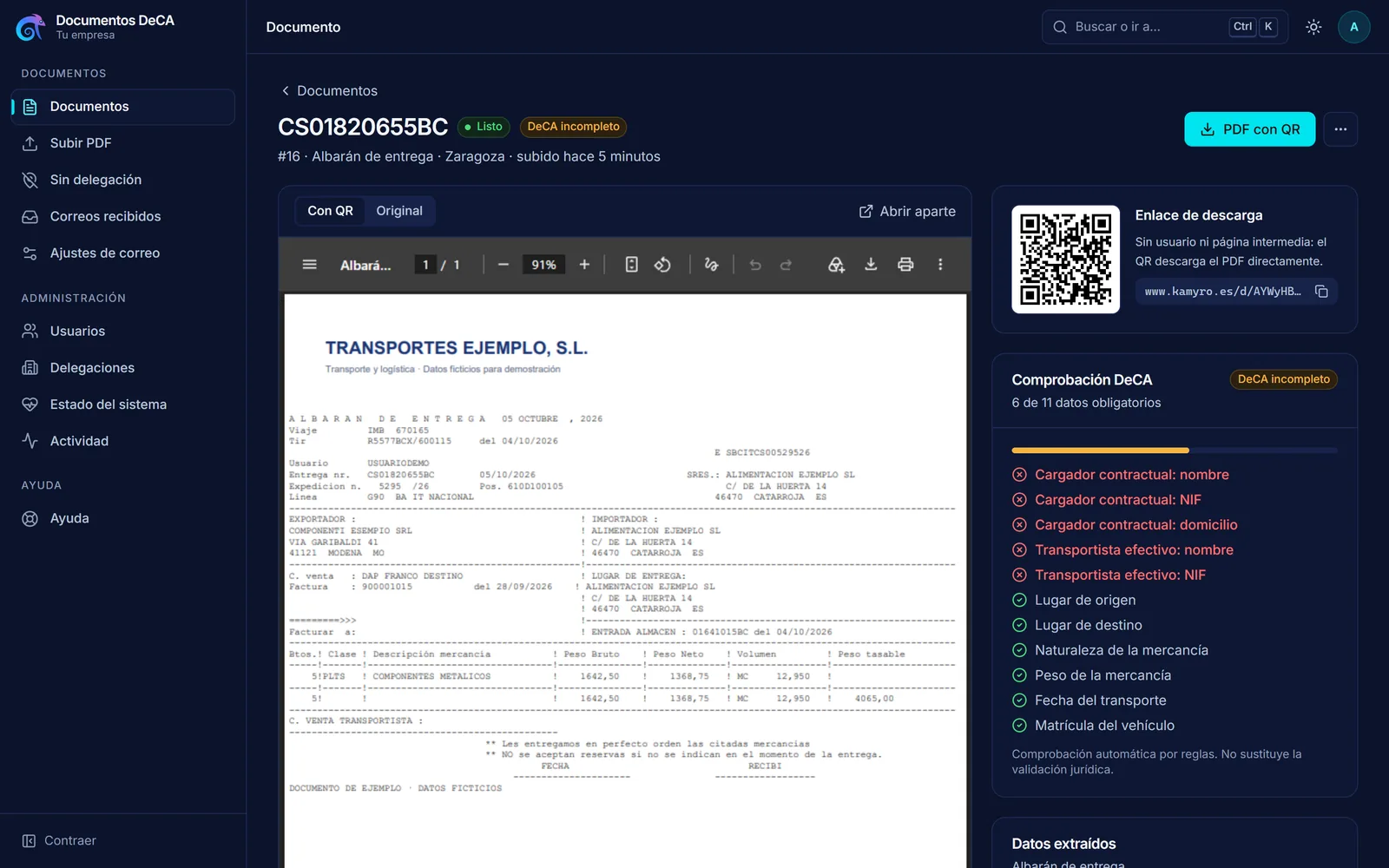Click the QR code image

tap(1065, 260)
